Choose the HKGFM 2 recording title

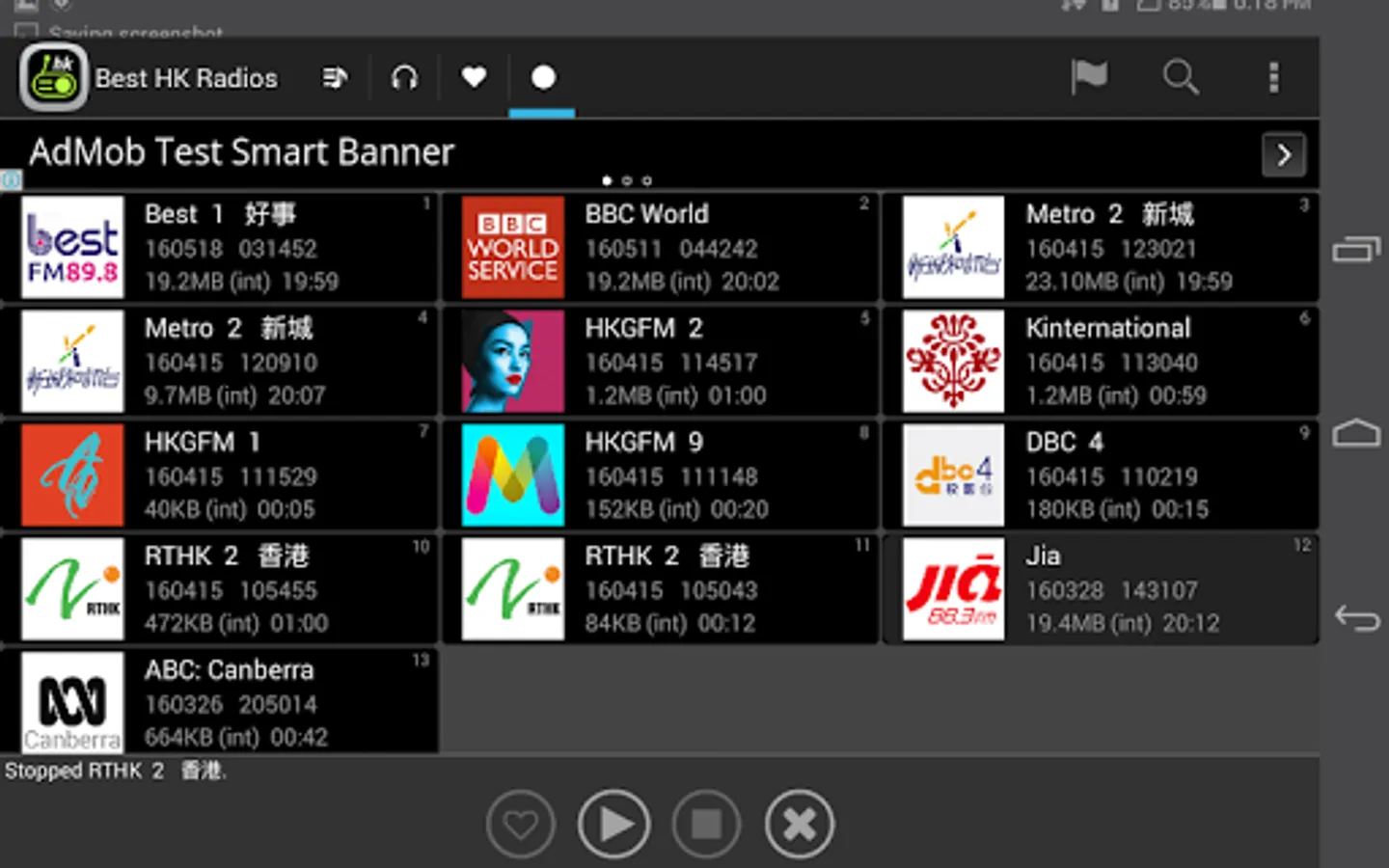pos(643,328)
